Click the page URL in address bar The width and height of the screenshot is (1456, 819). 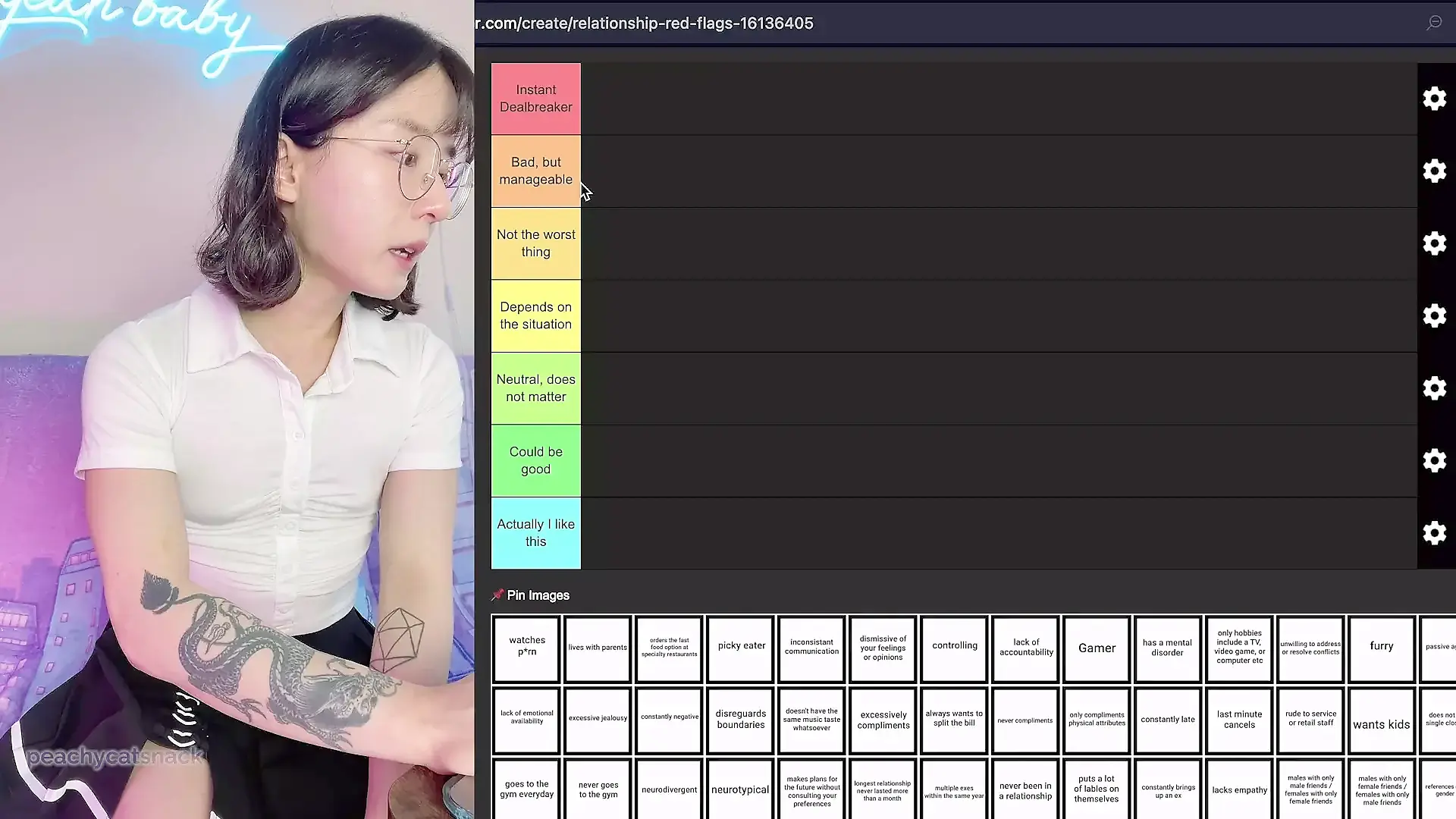(645, 24)
